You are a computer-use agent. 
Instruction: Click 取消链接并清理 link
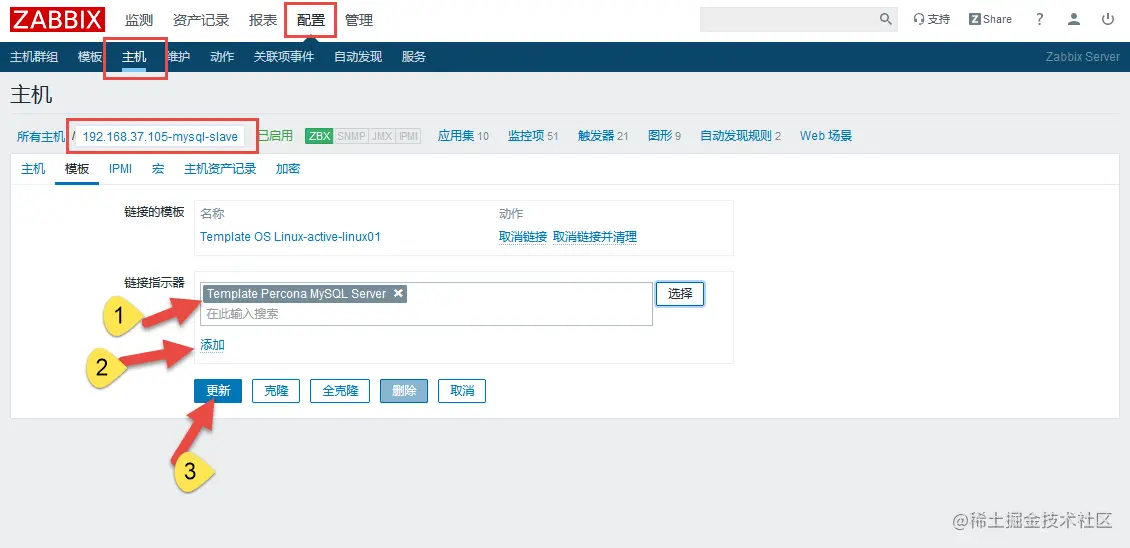[595, 237]
